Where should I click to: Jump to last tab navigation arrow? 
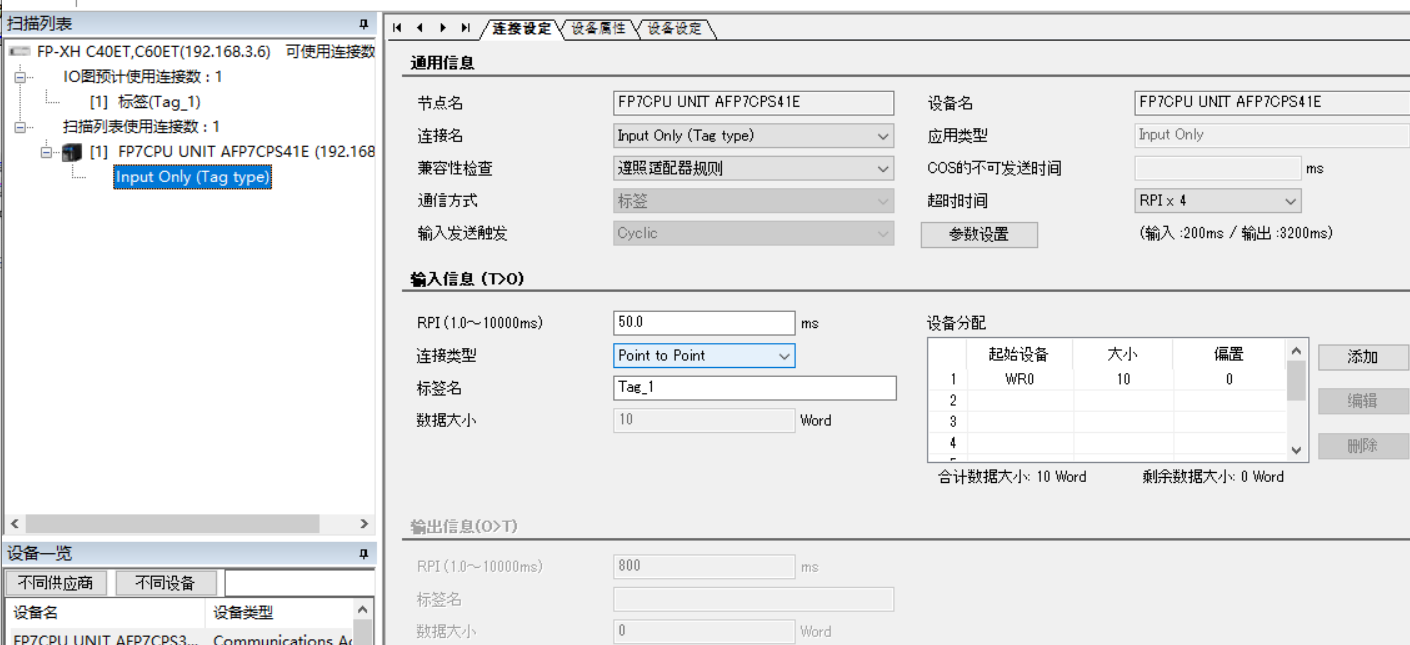point(466,28)
